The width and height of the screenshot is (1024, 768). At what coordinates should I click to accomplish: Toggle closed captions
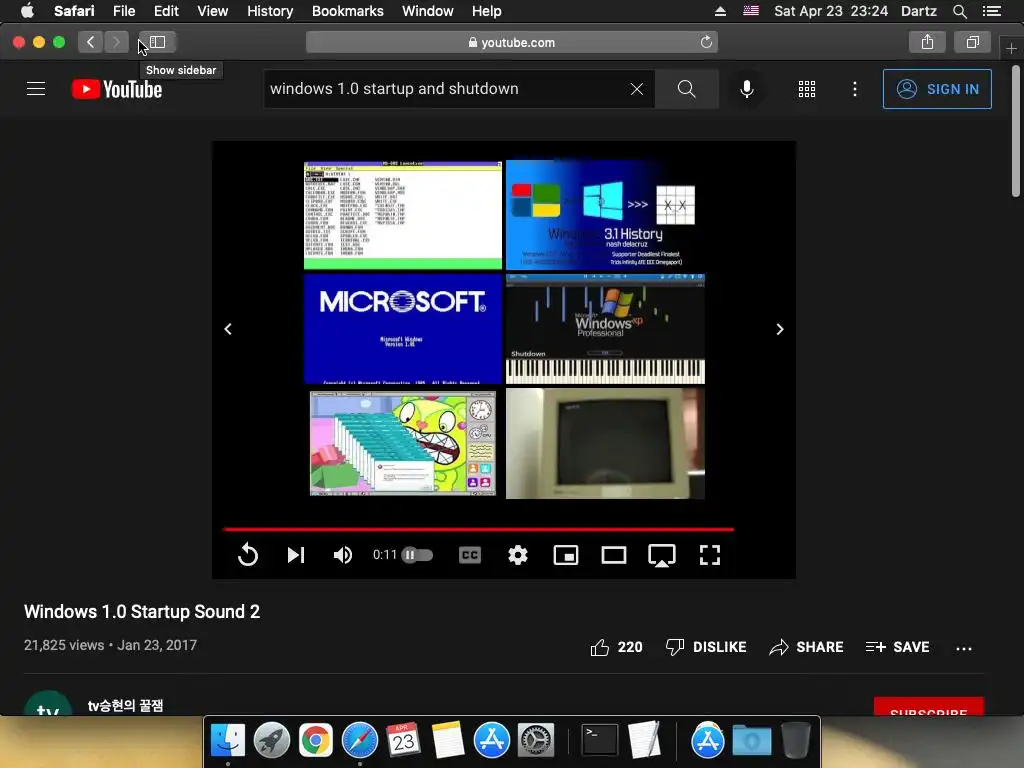pos(470,555)
